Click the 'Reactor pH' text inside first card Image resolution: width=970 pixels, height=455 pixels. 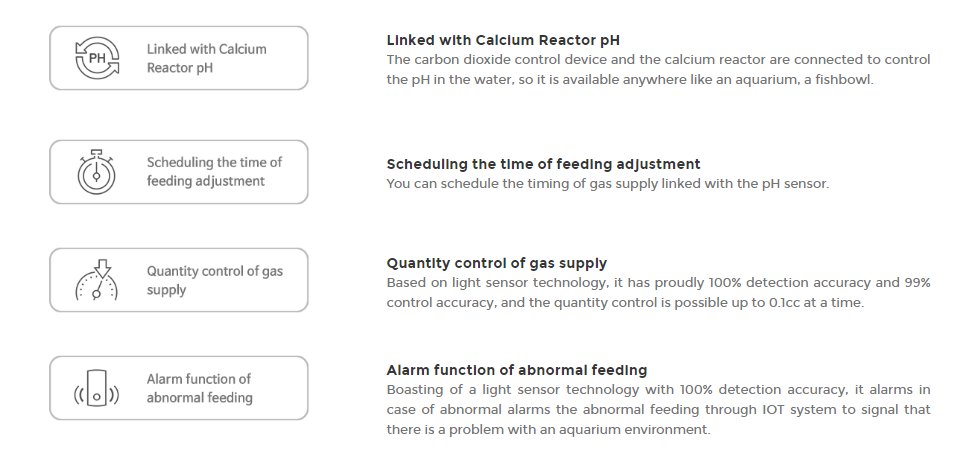point(179,68)
